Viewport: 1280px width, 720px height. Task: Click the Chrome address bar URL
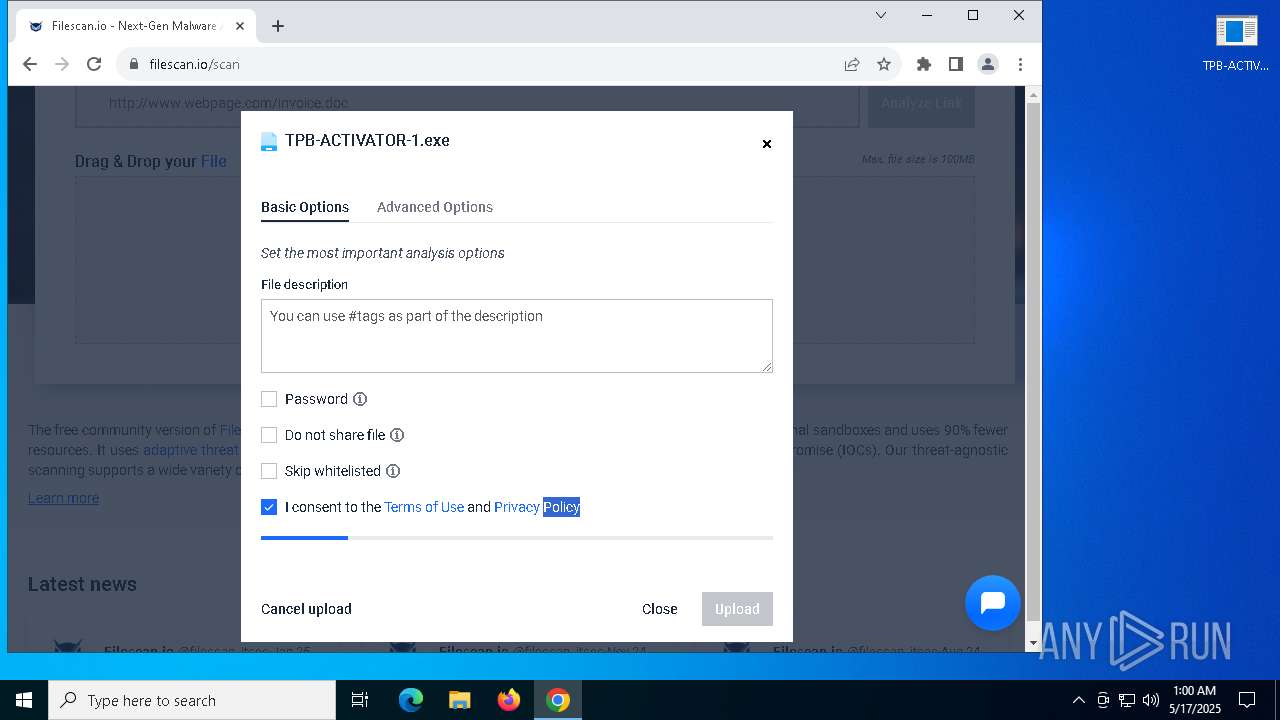tap(194, 64)
